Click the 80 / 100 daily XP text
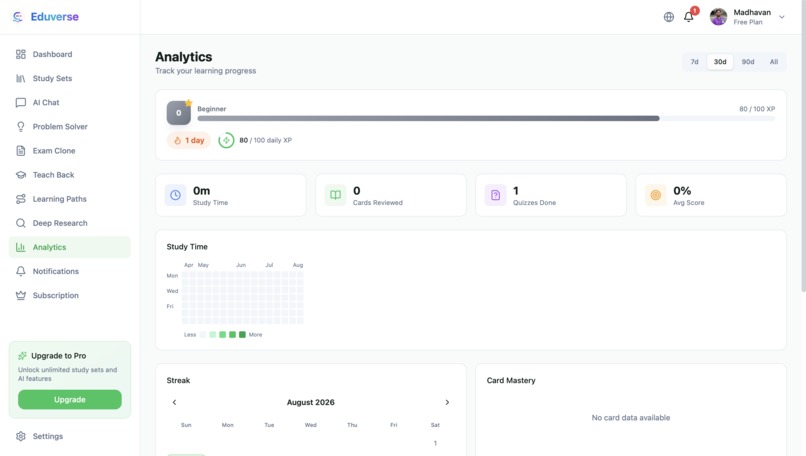The image size is (806, 456). [x=265, y=140]
